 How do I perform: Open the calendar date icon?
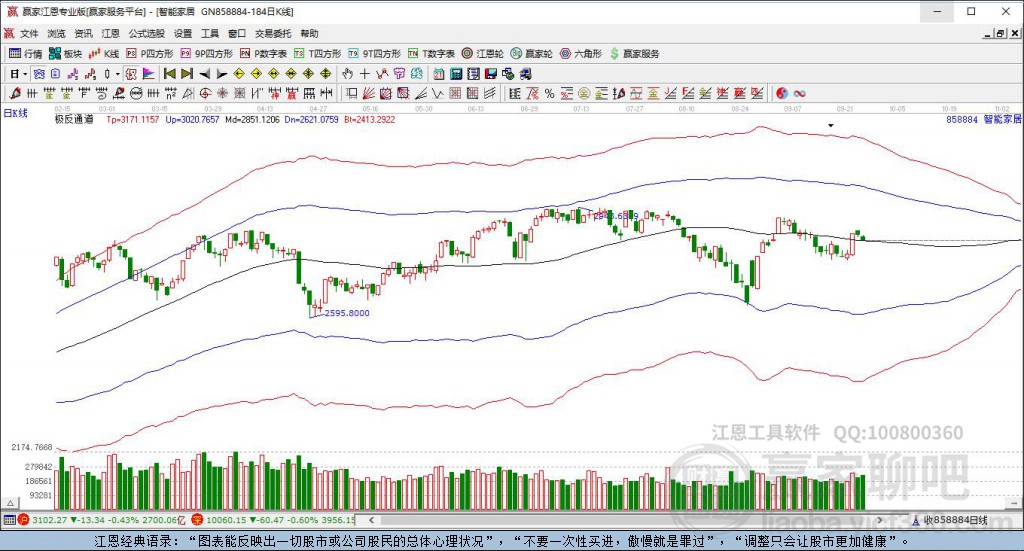click(439, 74)
